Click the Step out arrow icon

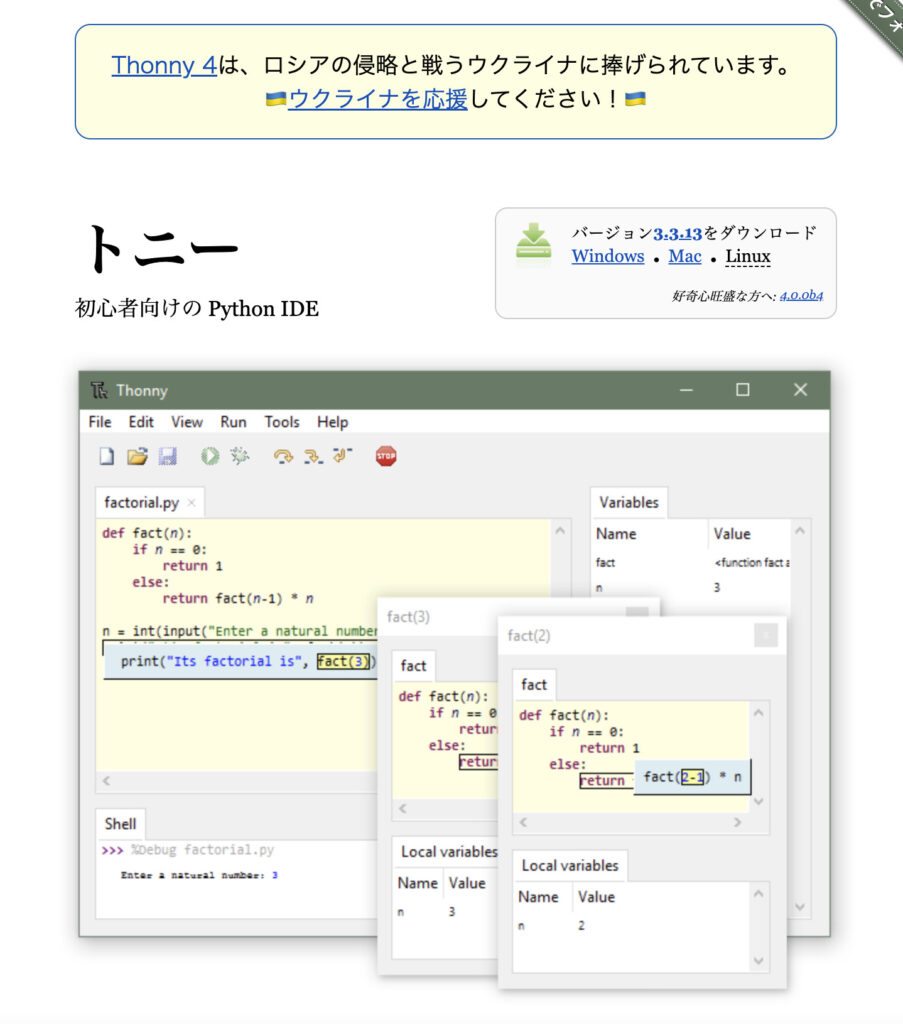click(x=342, y=455)
